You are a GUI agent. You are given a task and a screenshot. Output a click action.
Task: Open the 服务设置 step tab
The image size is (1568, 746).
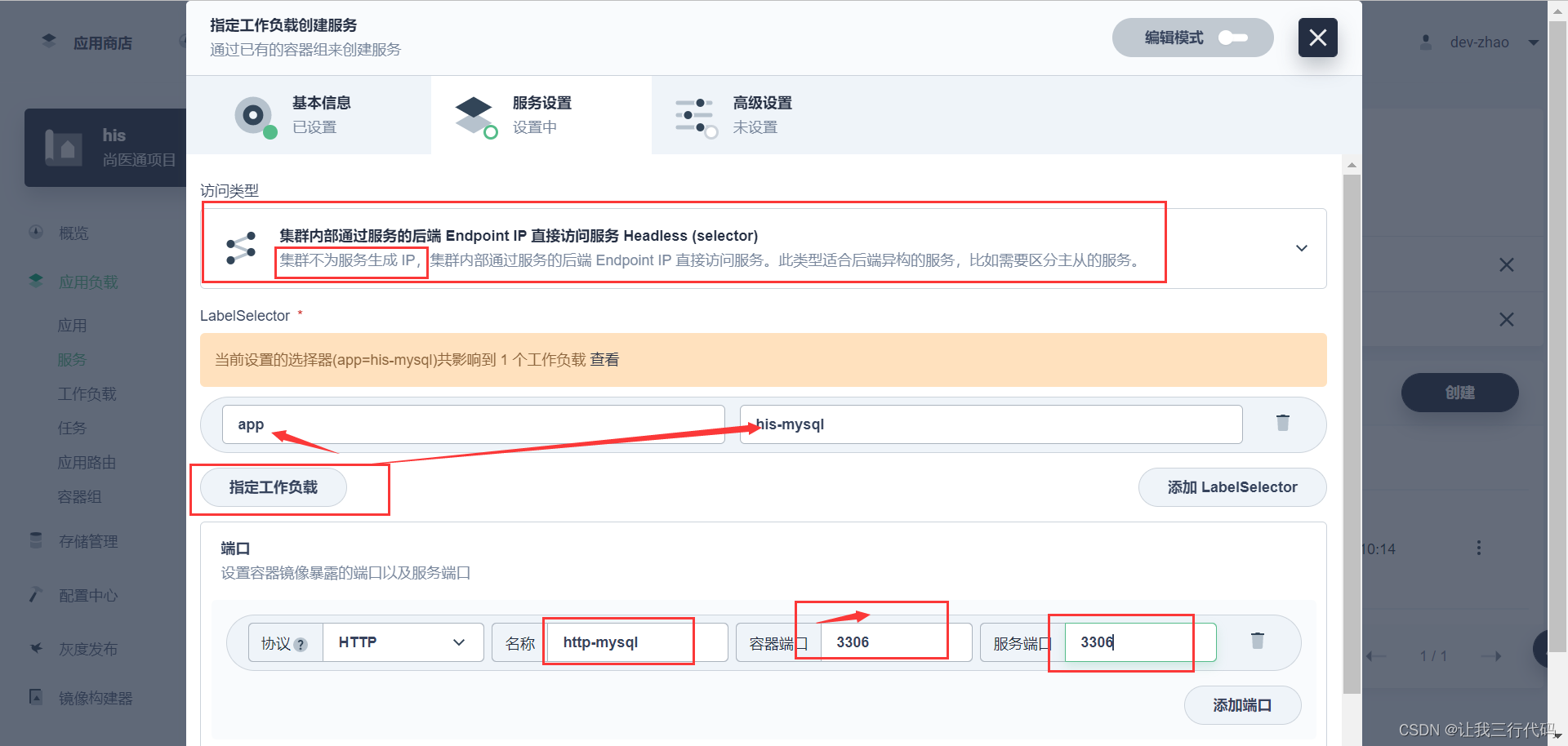pyautogui.click(x=541, y=115)
